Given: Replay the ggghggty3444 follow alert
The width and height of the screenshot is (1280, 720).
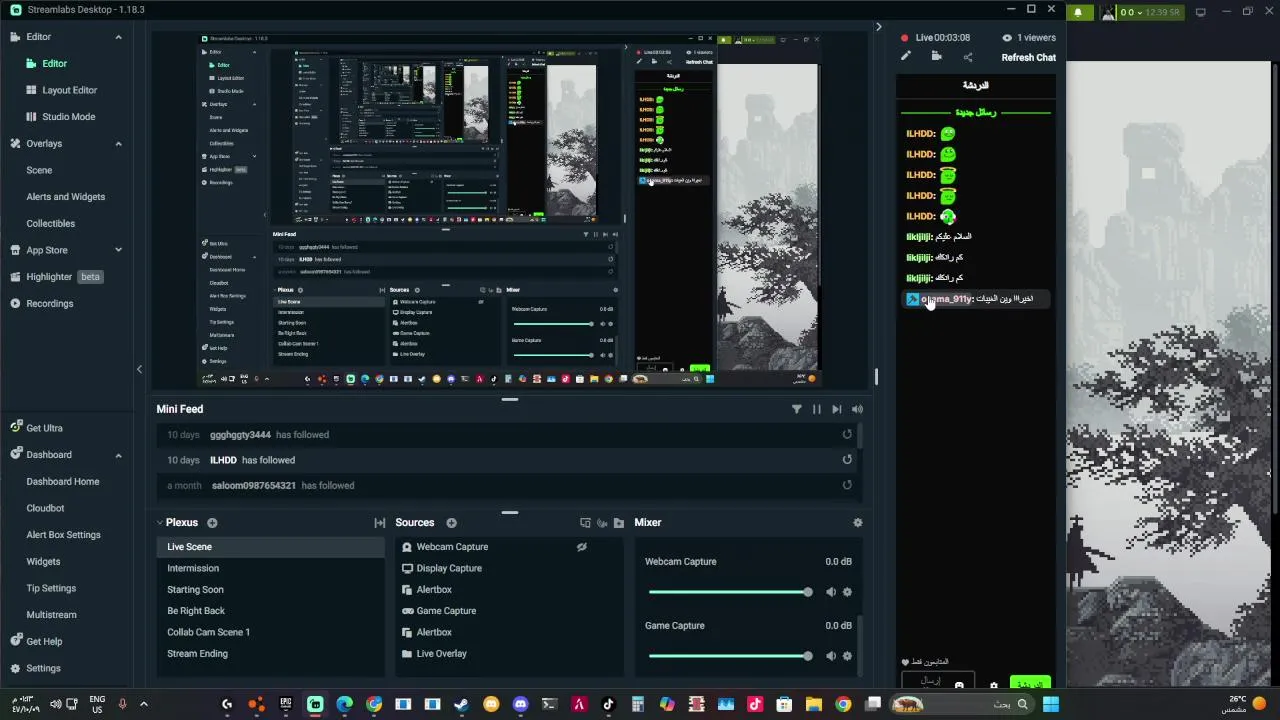Looking at the screenshot, I should tap(847, 435).
